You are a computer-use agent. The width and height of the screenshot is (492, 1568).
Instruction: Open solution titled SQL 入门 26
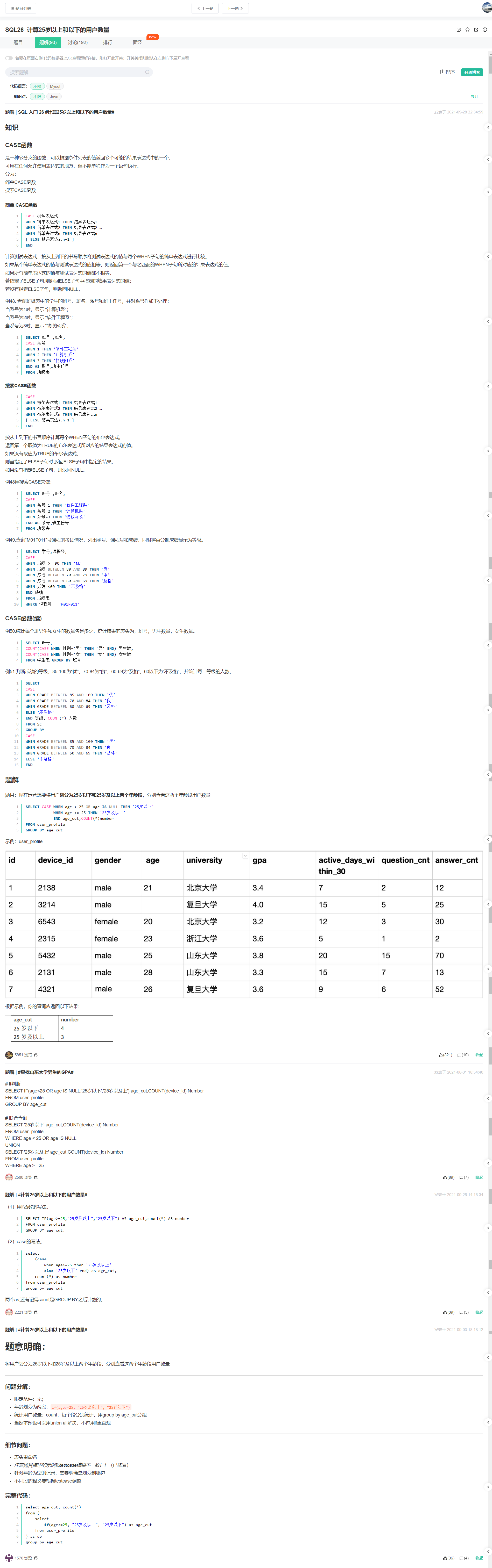tap(60, 112)
